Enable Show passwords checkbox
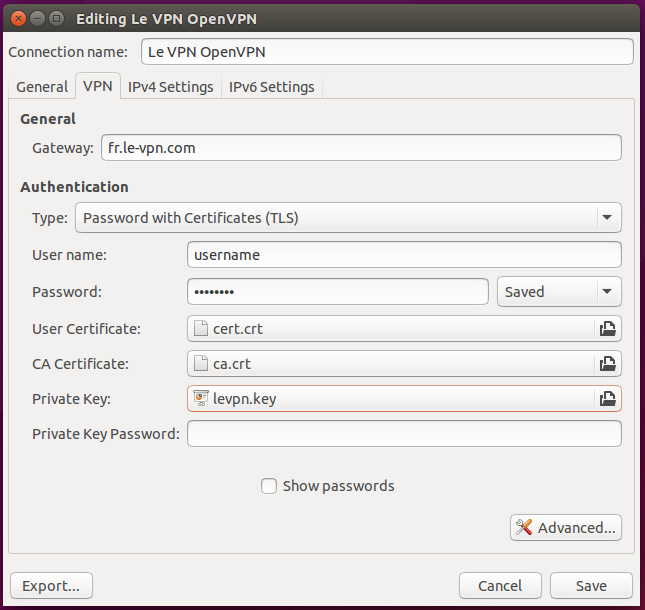Image resolution: width=645 pixels, height=610 pixels. pyautogui.click(x=269, y=486)
